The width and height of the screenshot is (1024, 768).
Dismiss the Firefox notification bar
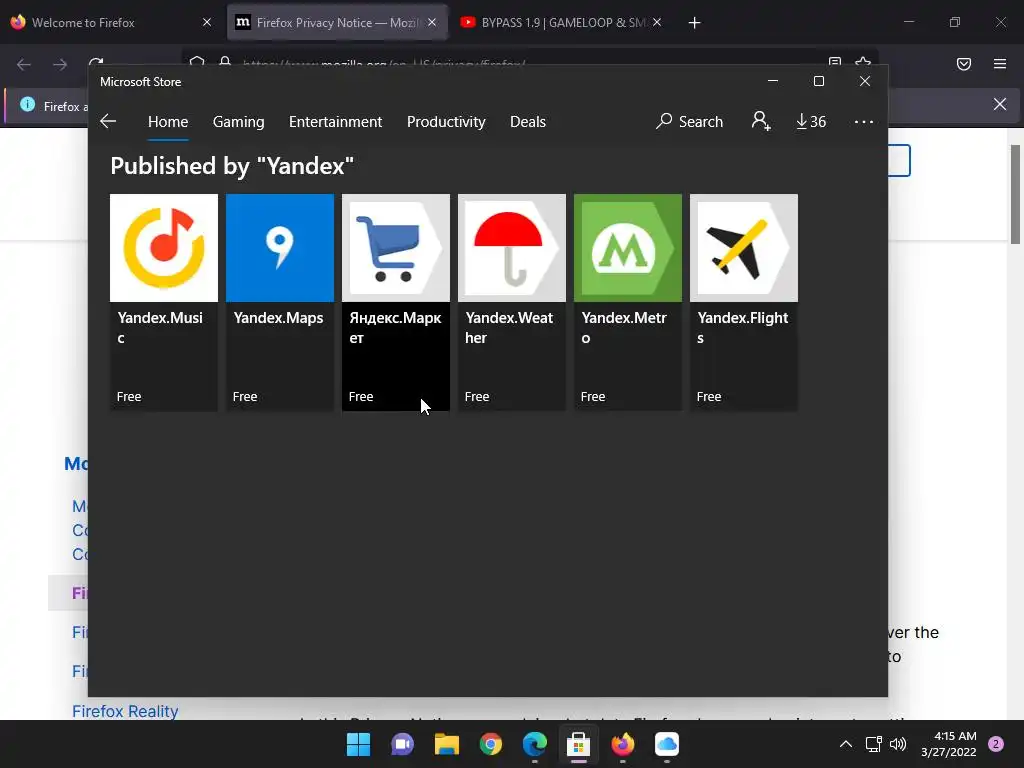point(999,104)
